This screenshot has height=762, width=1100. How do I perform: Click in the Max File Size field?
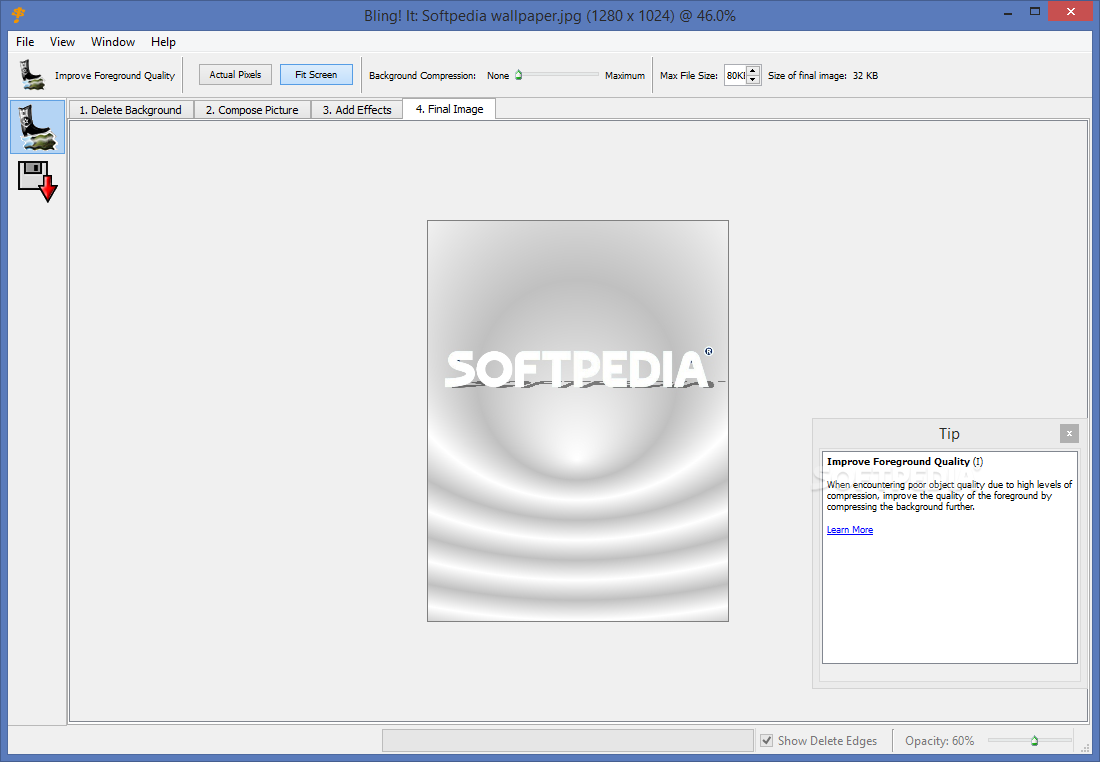pos(735,75)
